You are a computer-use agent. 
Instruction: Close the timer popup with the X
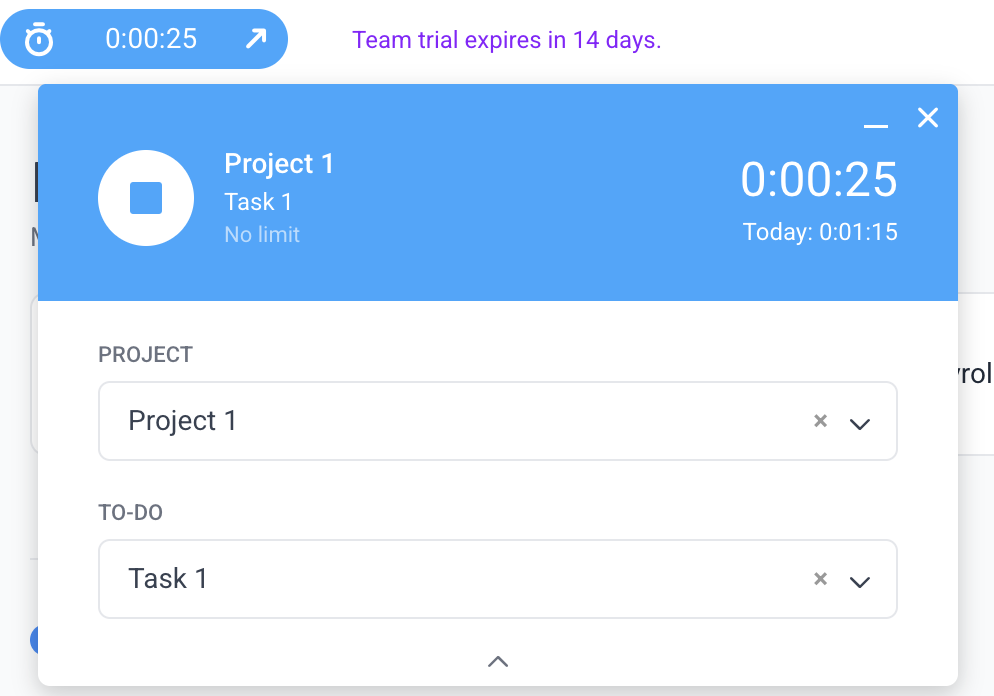point(928,118)
